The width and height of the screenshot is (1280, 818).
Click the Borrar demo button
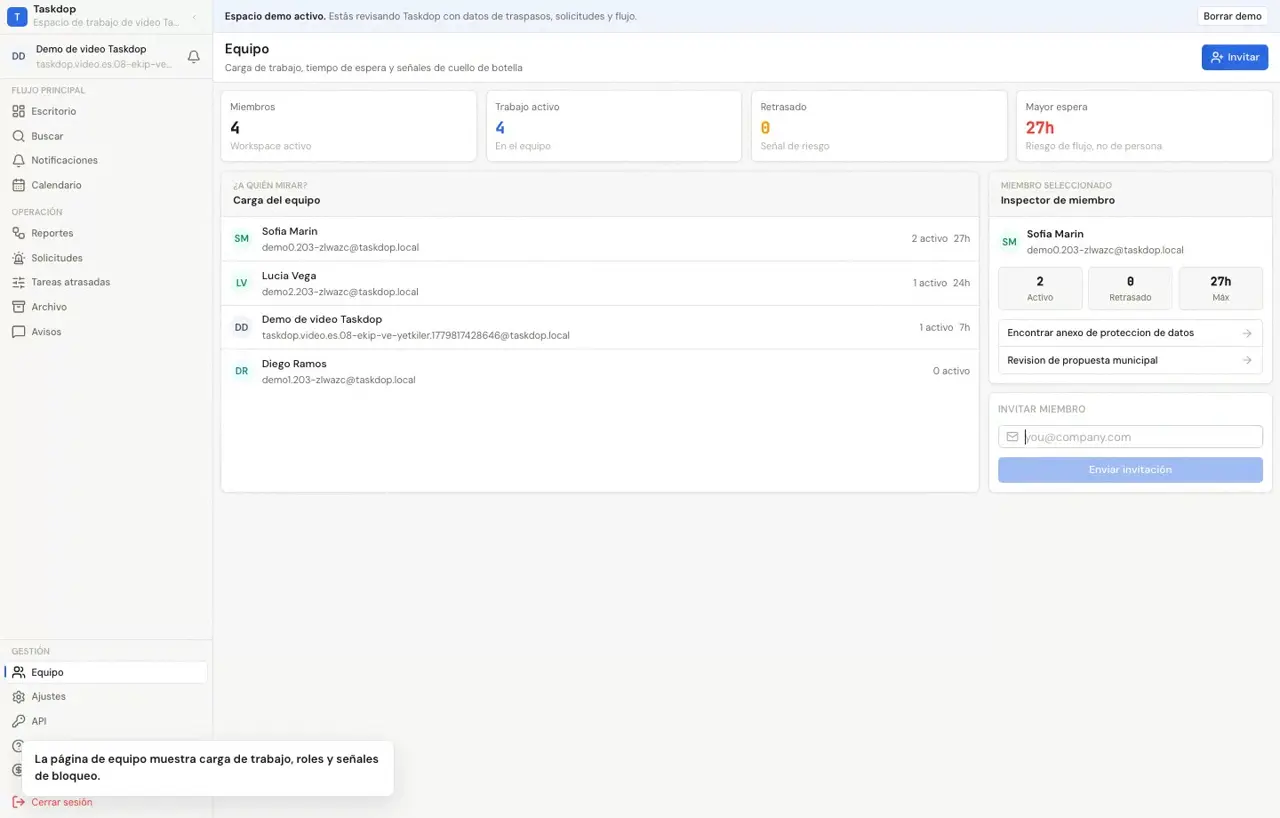pos(1232,16)
